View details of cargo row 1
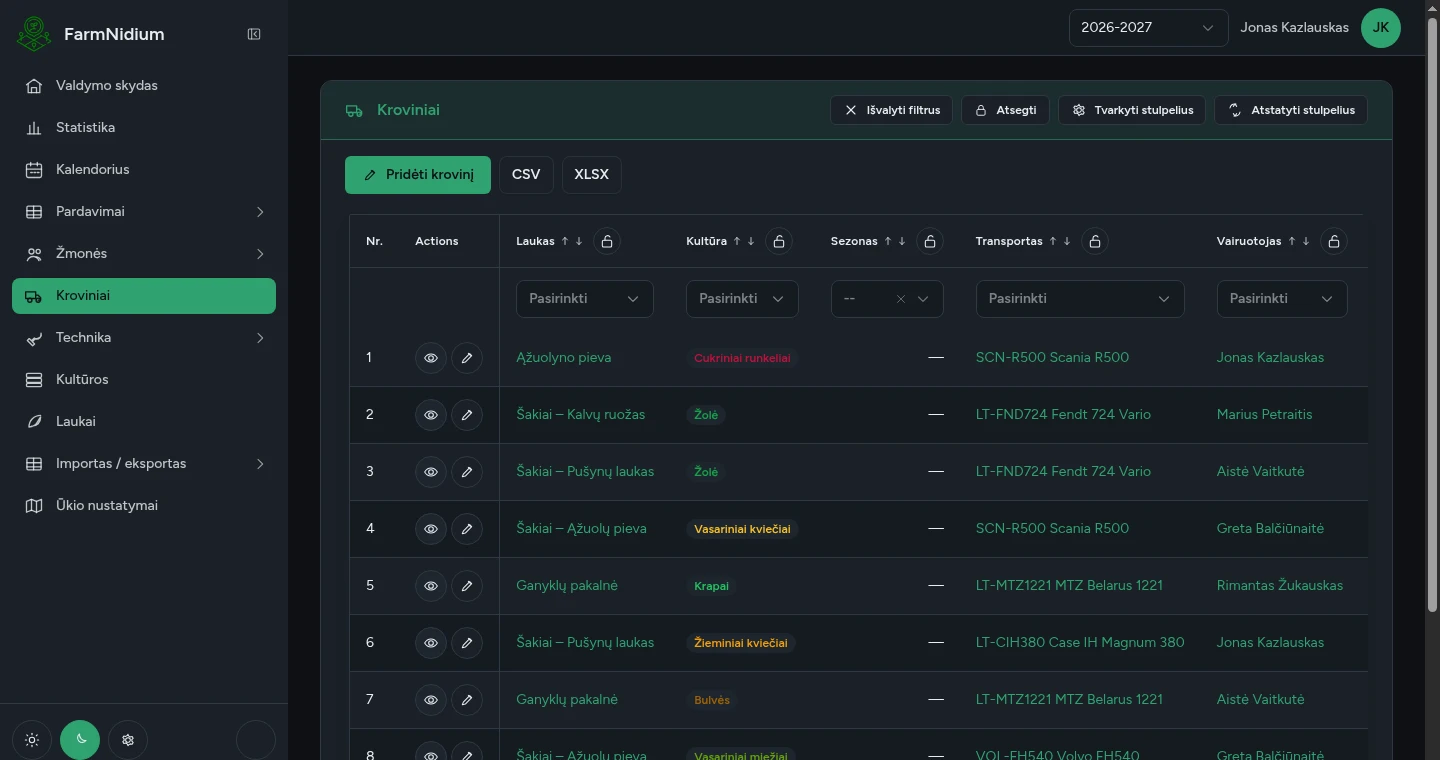This screenshot has width=1440, height=760. (431, 358)
